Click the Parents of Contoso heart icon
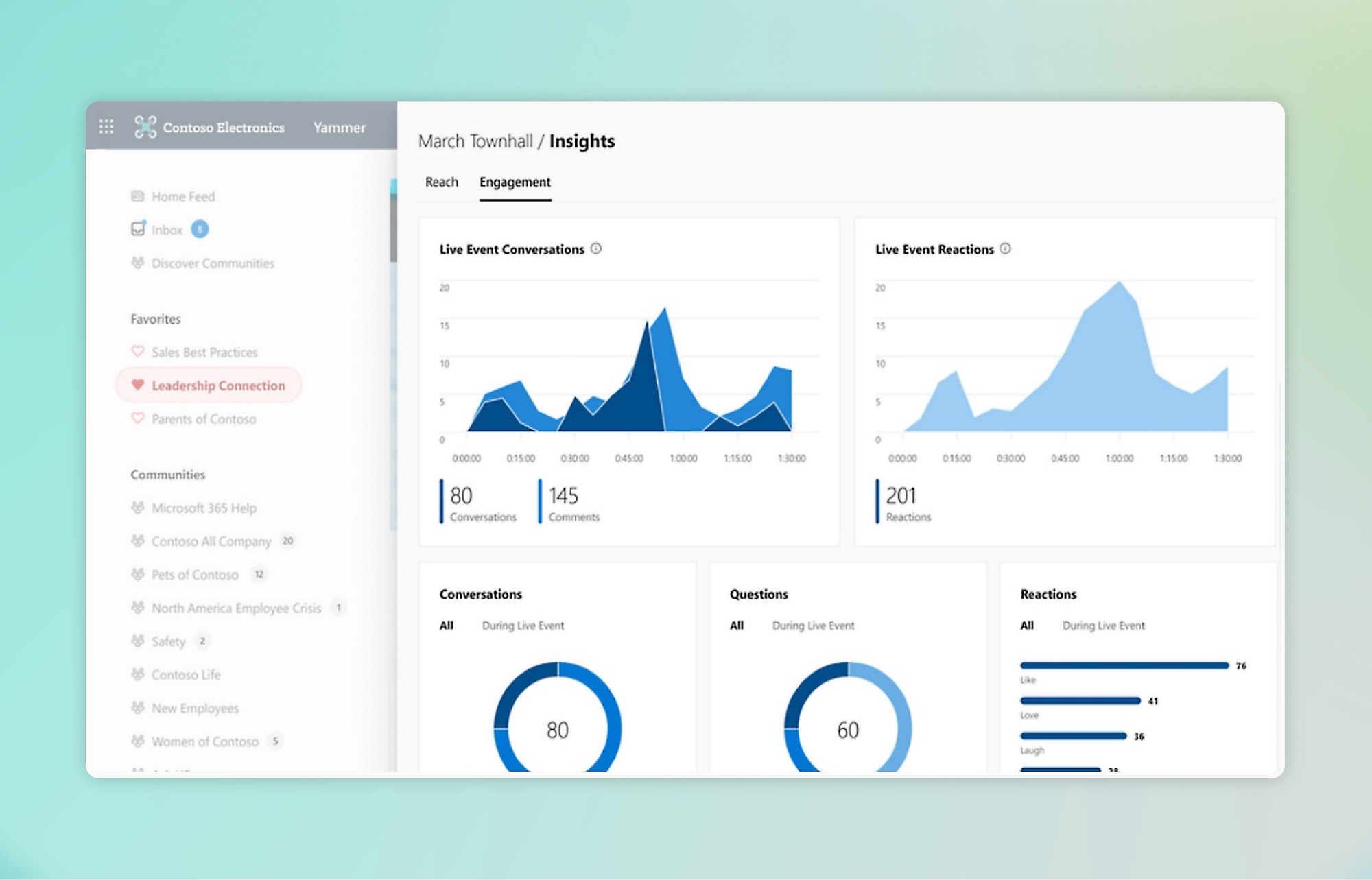This screenshot has width=1372, height=880. 137,418
